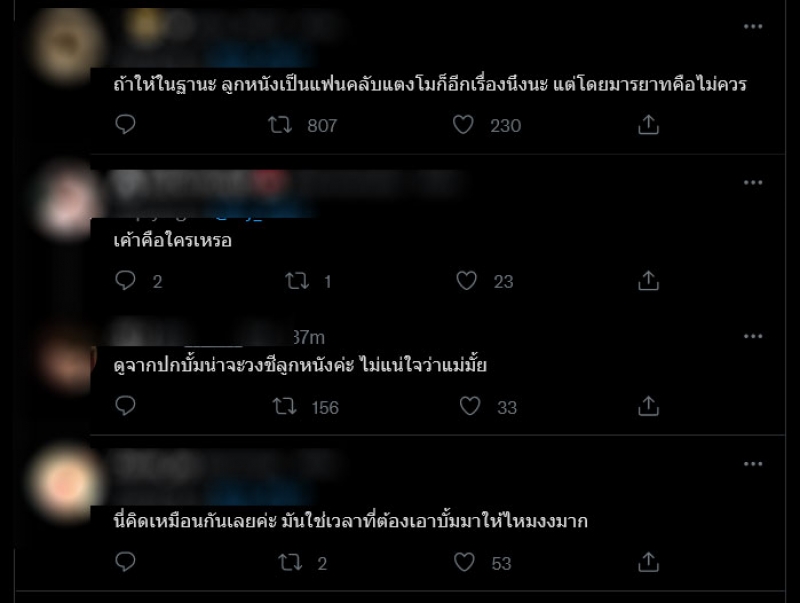Retweet the tweet with 1 retweet
The width and height of the screenshot is (800, 603).
pyautogui.click(x=297, y=281)
